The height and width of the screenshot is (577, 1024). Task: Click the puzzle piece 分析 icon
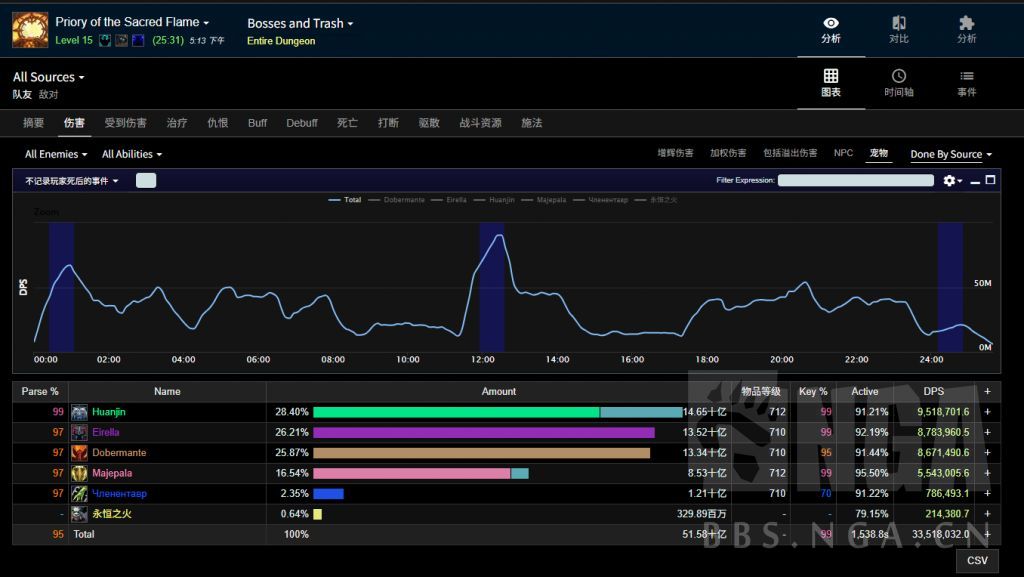[966, 29]
